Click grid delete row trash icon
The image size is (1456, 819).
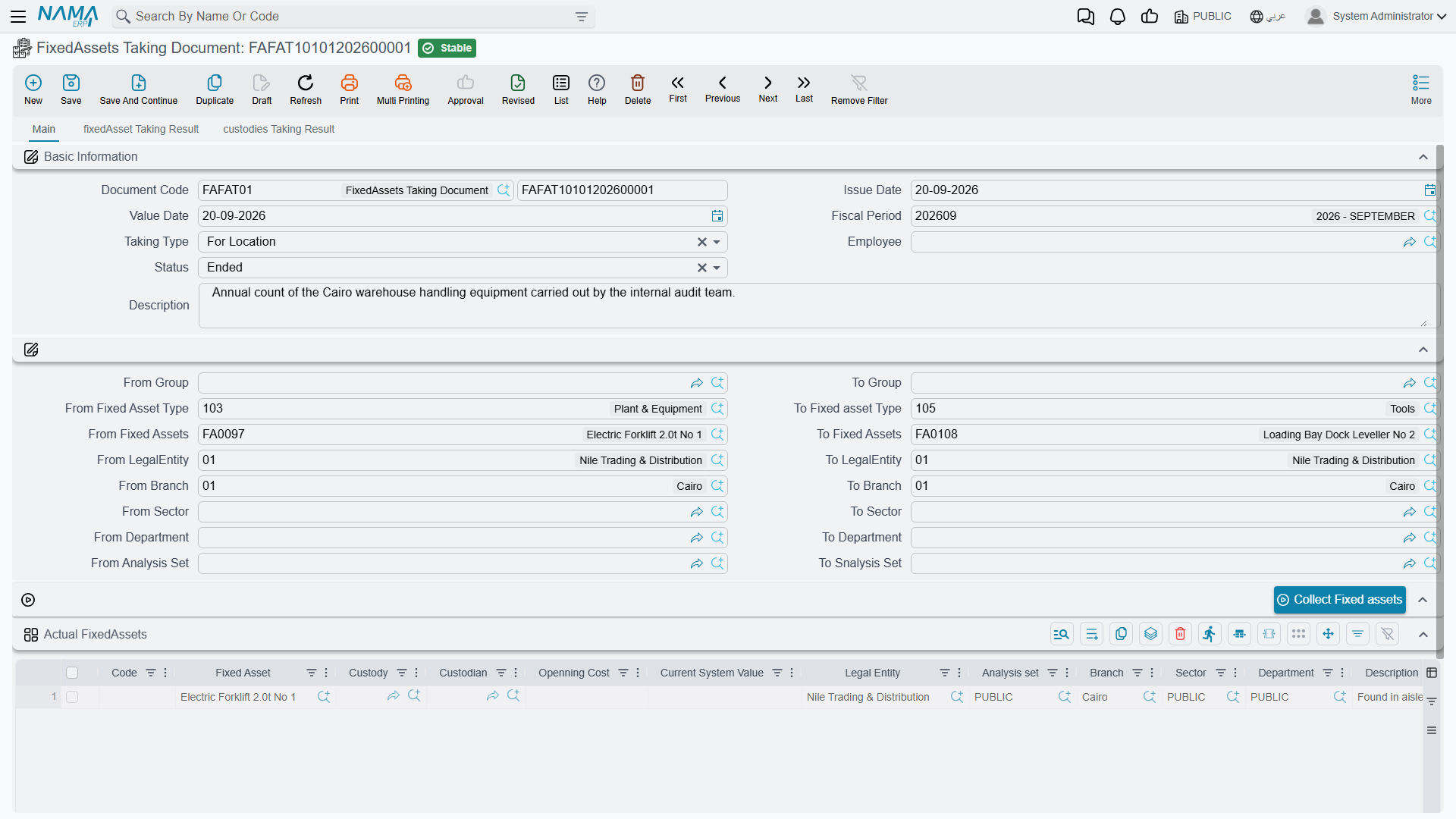point(1180,634)
